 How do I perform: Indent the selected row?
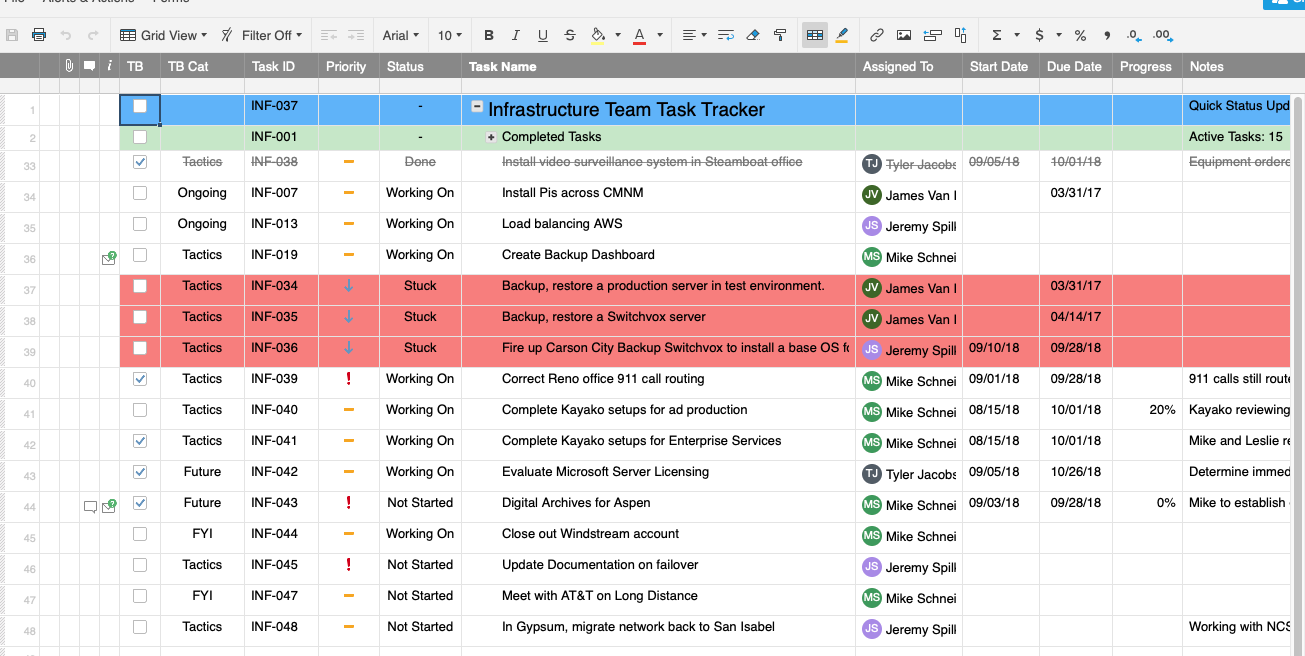tap(356, 35)
